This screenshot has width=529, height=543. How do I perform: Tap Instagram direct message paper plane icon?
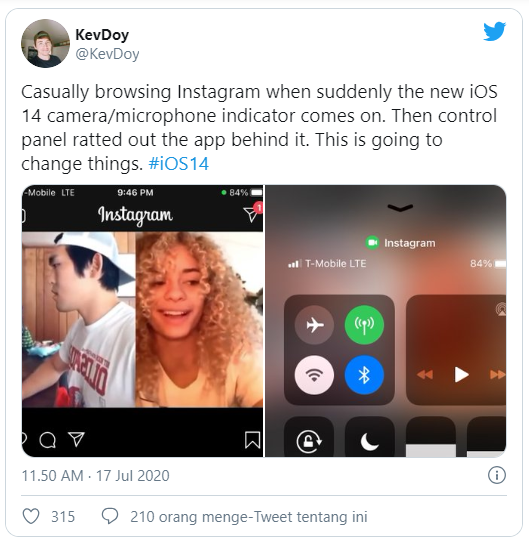(252, 213)
